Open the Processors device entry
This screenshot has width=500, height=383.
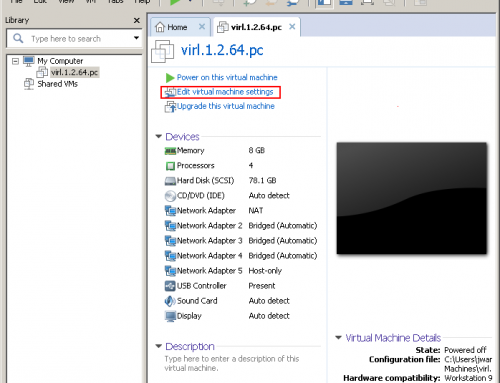click(196, 166)
